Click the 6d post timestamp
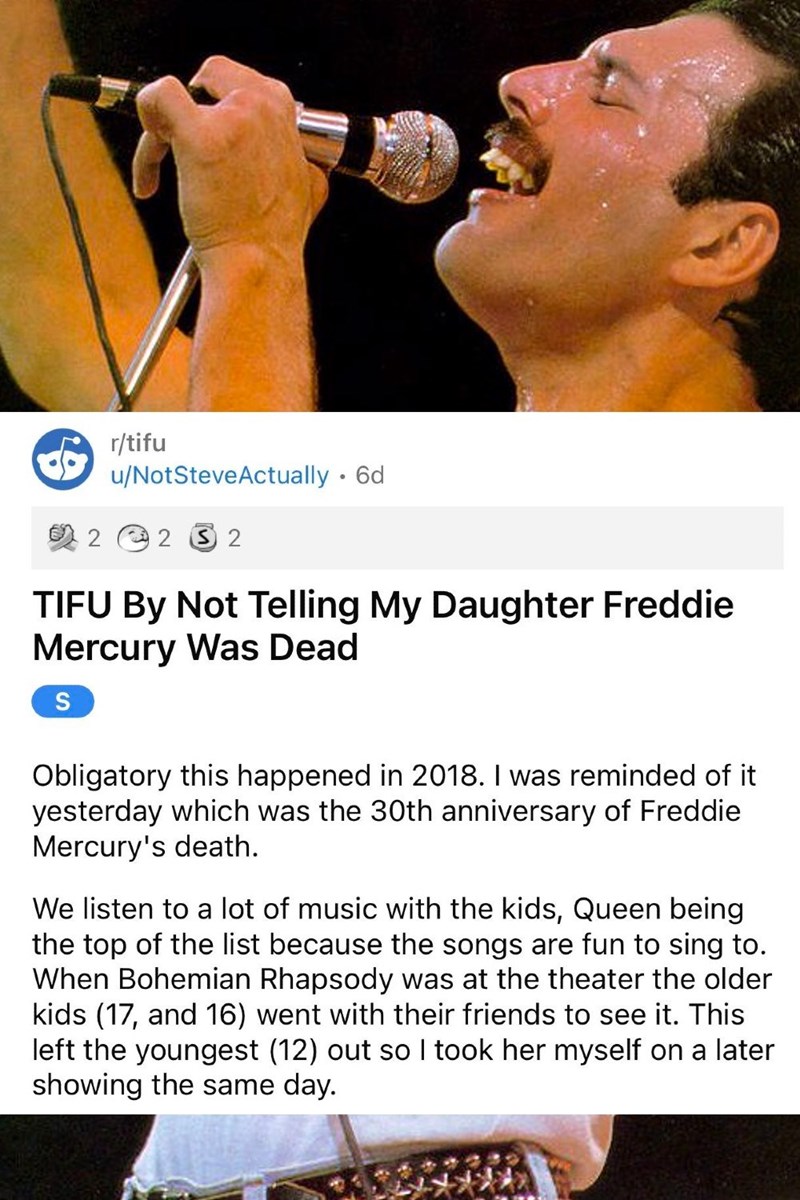The height and width of the screenshot is (1200, 800). click(x=368, y=476)
